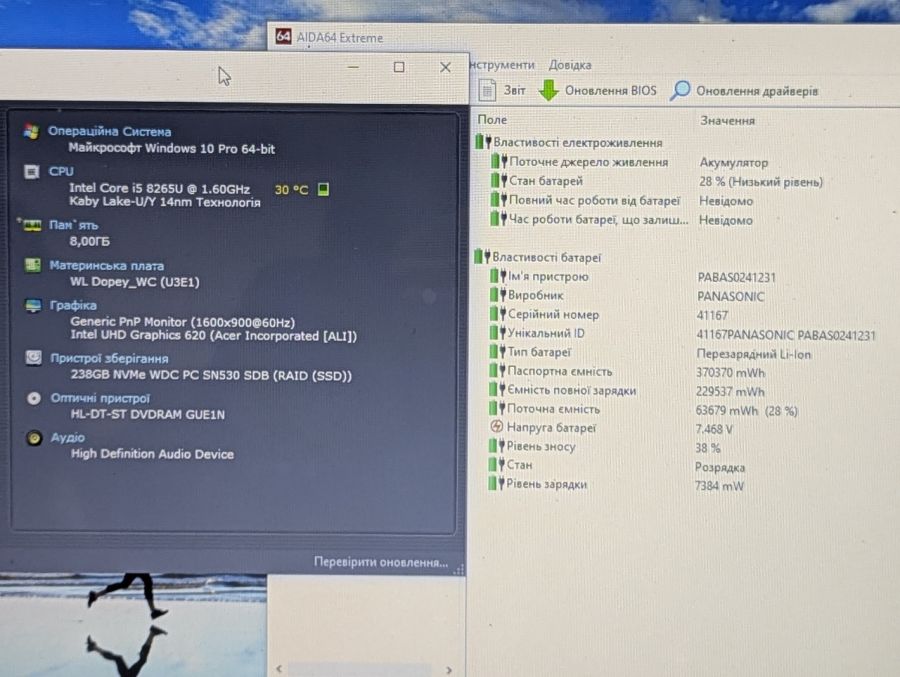
Task: Open the Довідка menu
Action: [569, 65]
